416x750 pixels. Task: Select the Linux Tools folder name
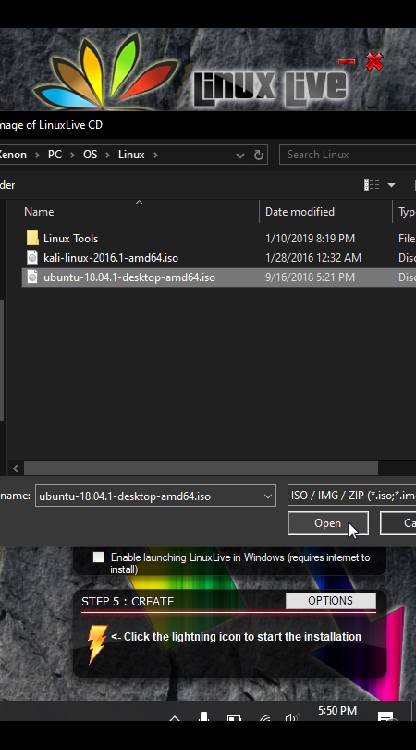(x=70, y=238)
